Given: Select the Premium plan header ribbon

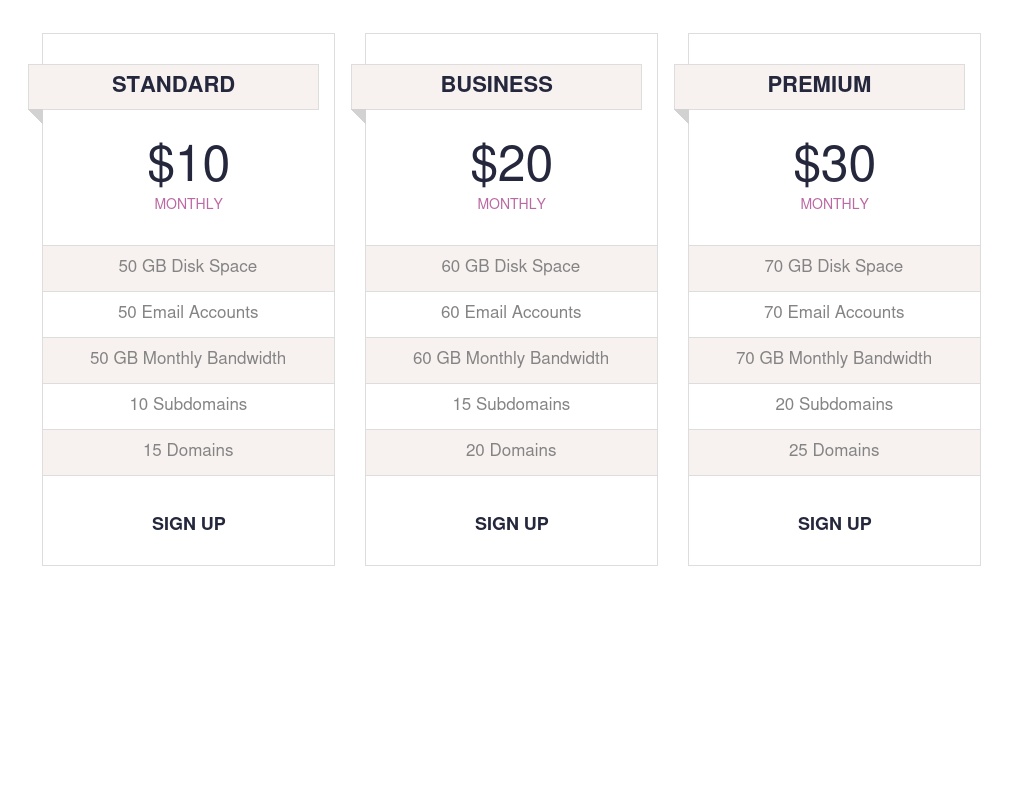Looking at the screenshot, I should 819,86.
